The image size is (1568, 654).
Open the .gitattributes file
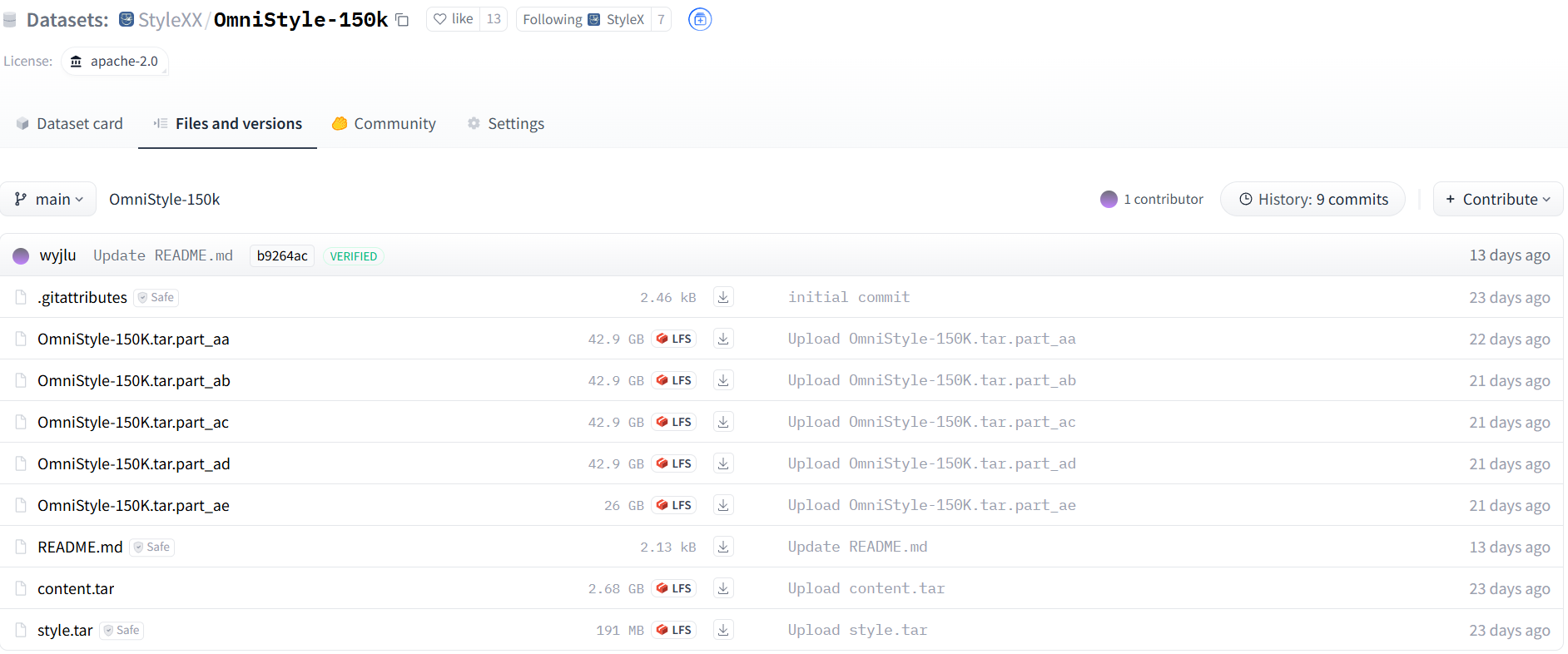[82, 298]
